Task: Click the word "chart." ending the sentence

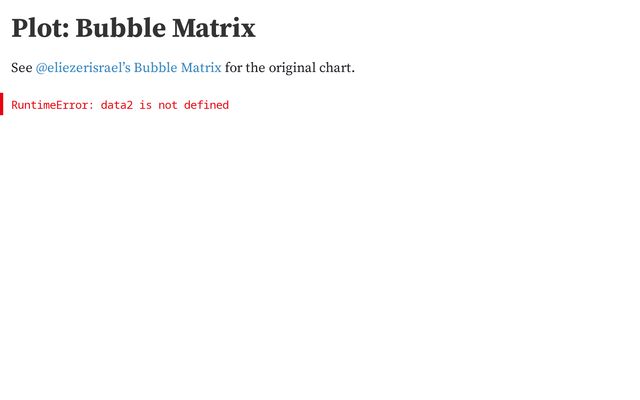Action: (x=338, y=68)
